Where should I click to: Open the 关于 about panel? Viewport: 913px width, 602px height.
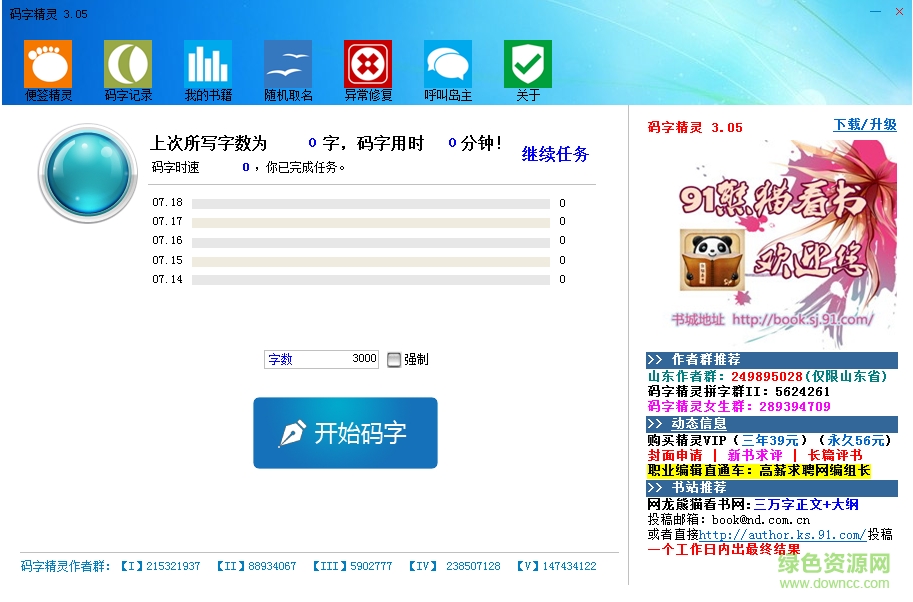pos(527,70)
